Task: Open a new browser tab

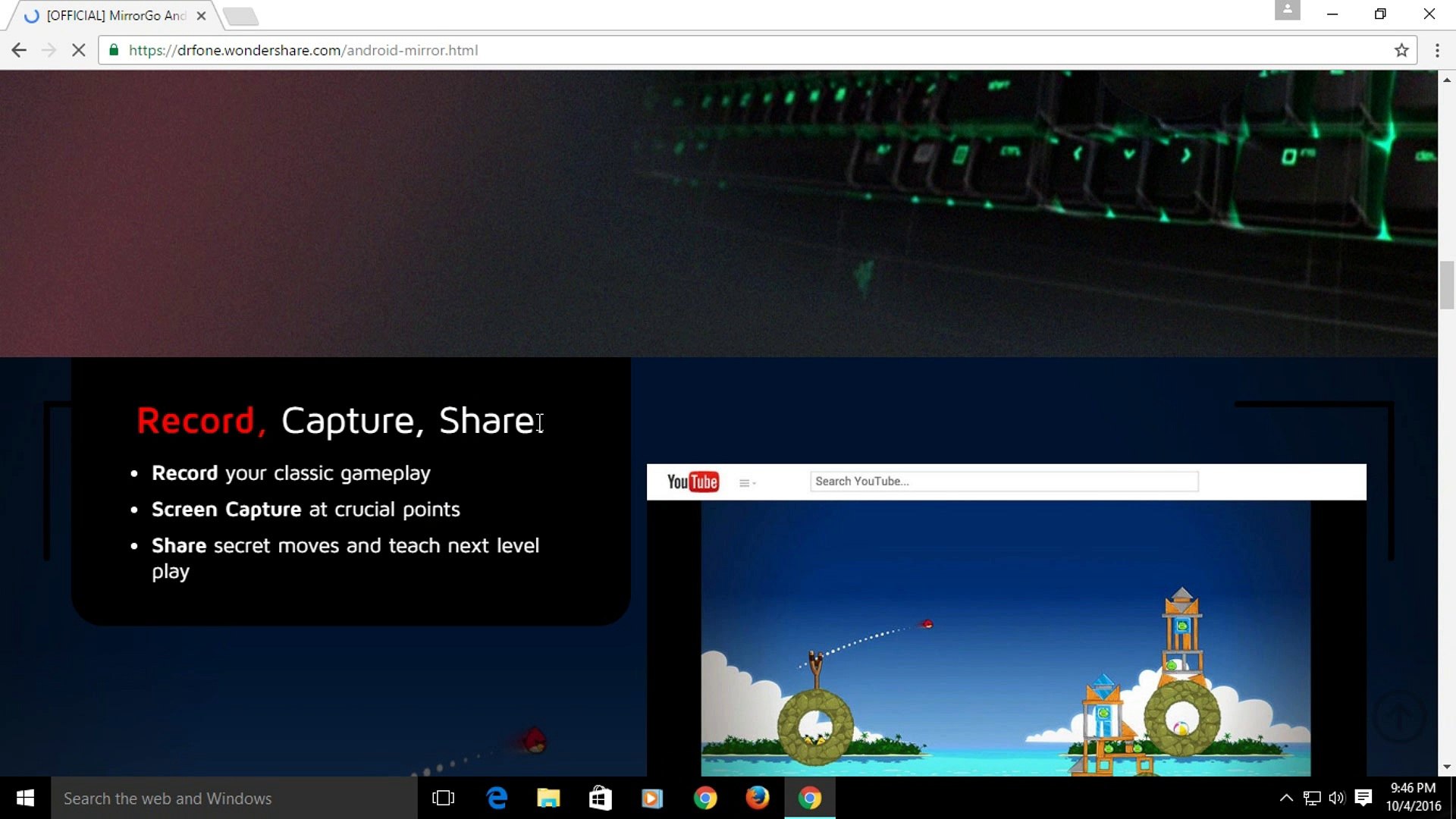Action: [x=241, y=16]
